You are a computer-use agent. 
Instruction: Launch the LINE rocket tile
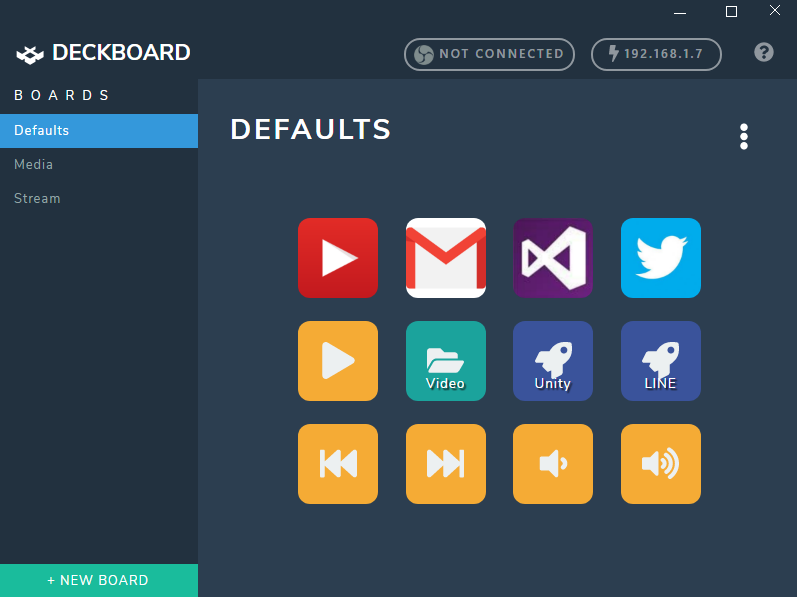661,361
